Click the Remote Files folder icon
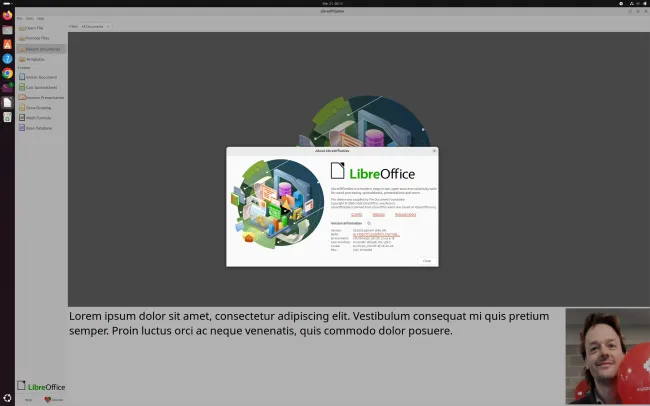 22,38
